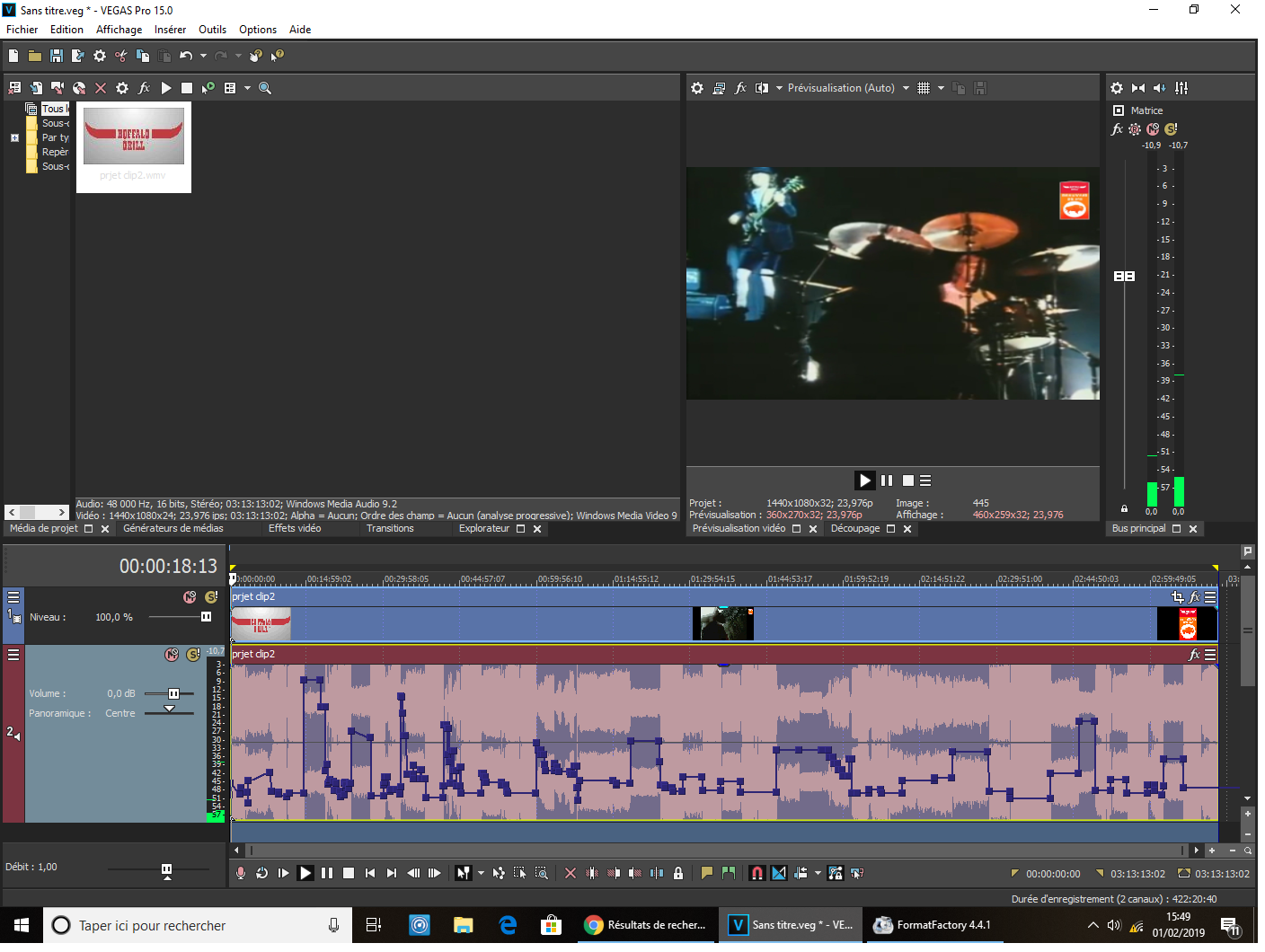Search media with the magnifier icon
The image size is (1265, 952).
[x=265, y=88]
